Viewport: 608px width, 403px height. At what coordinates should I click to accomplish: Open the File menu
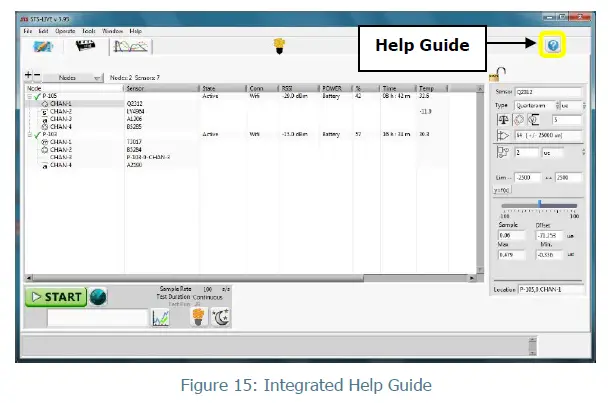point(28,31)
